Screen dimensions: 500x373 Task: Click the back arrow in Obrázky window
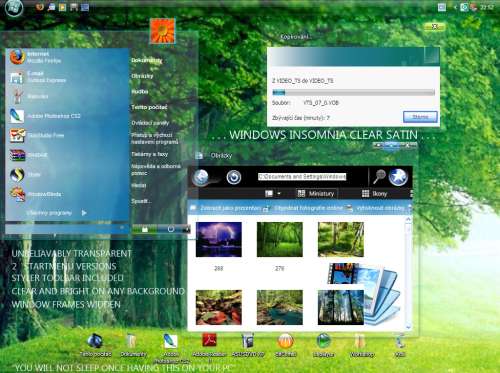tap(201, 177)
